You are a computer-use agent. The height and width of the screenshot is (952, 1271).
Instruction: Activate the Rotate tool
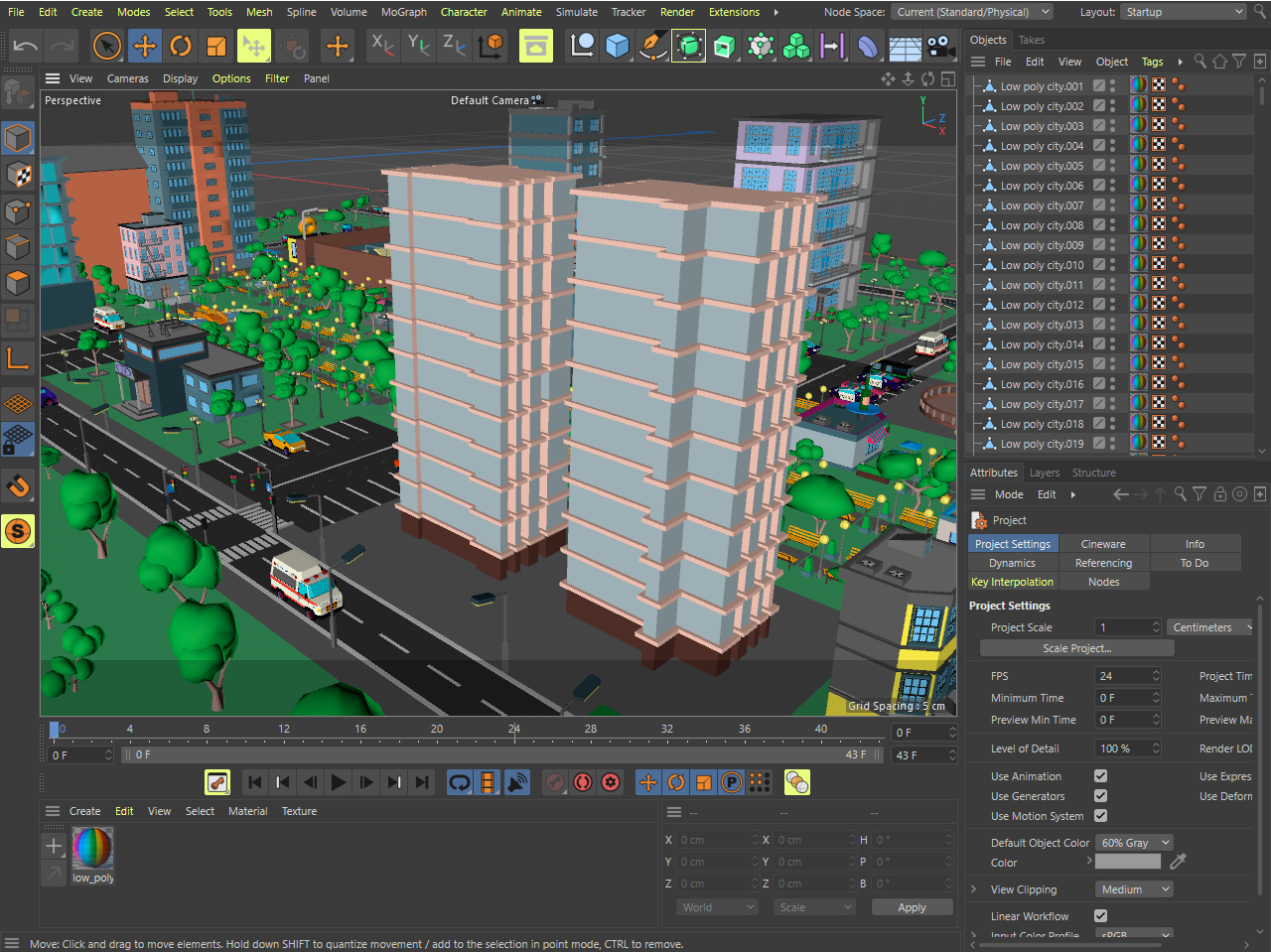180,46
